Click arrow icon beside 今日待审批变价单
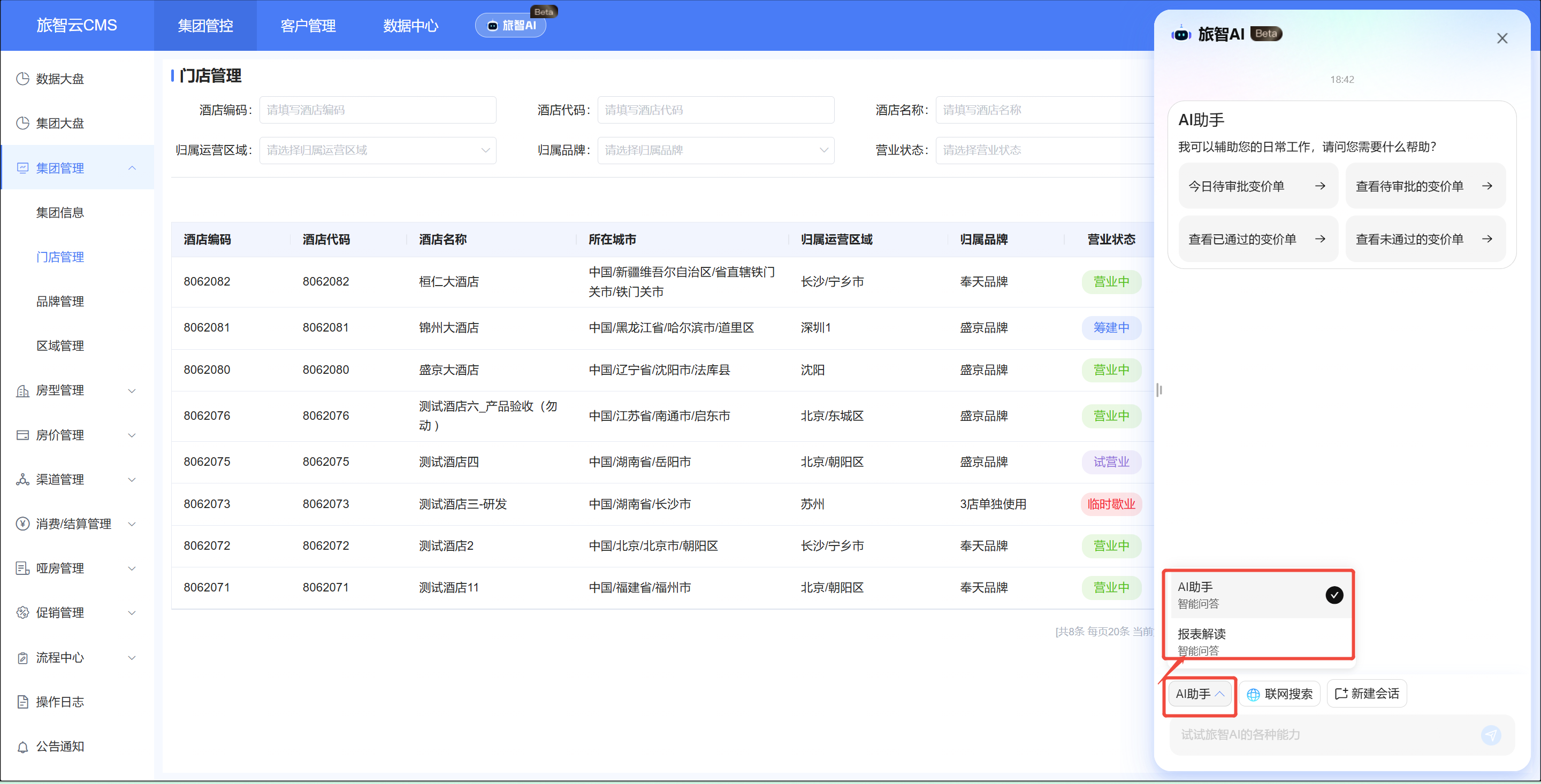 (1319, 186)
